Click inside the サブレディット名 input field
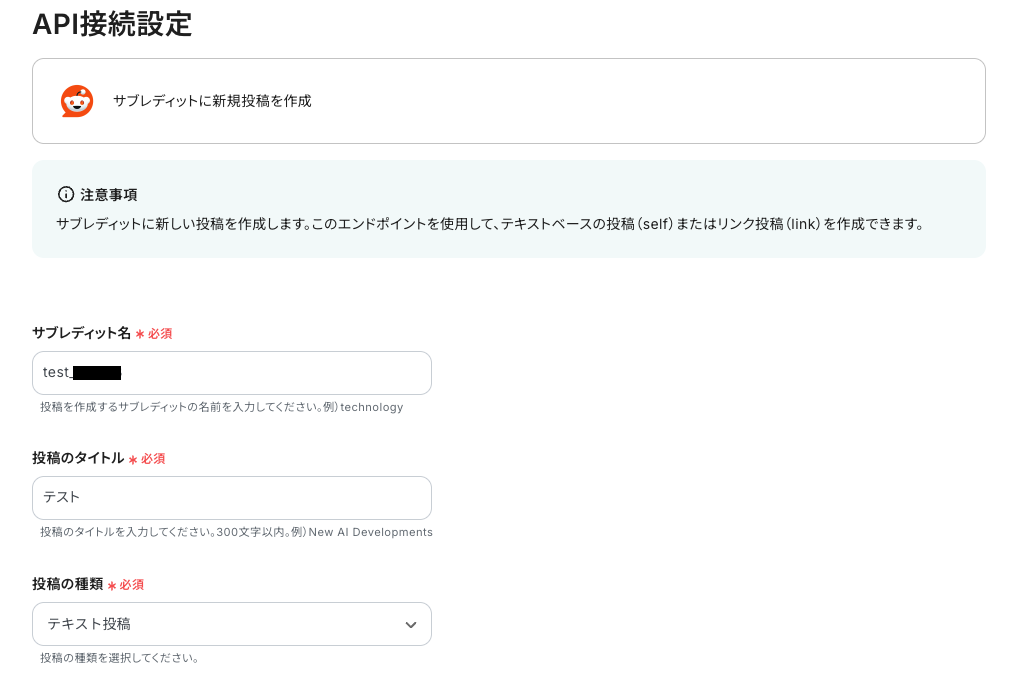Screen dimensions: 1014x681 pos(232,372)
